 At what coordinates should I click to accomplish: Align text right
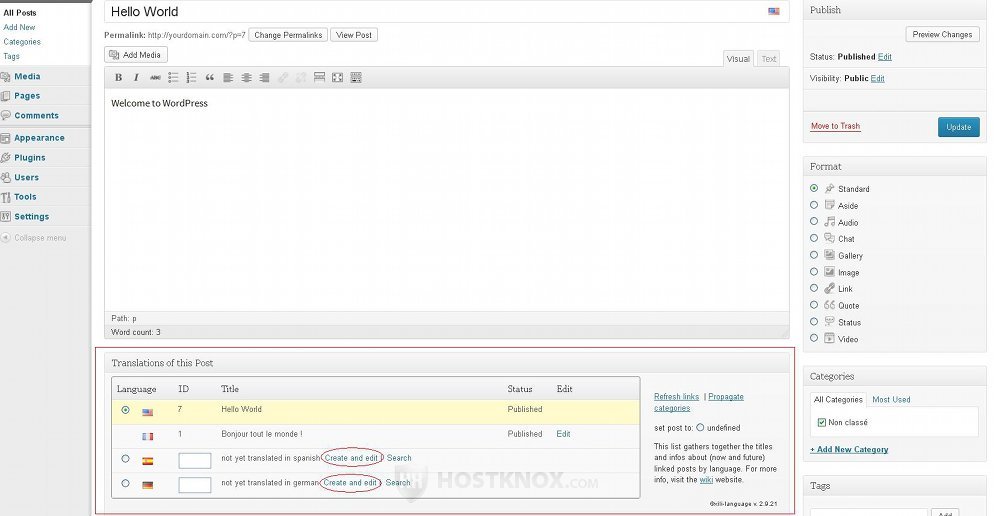[x=264, y=78]
